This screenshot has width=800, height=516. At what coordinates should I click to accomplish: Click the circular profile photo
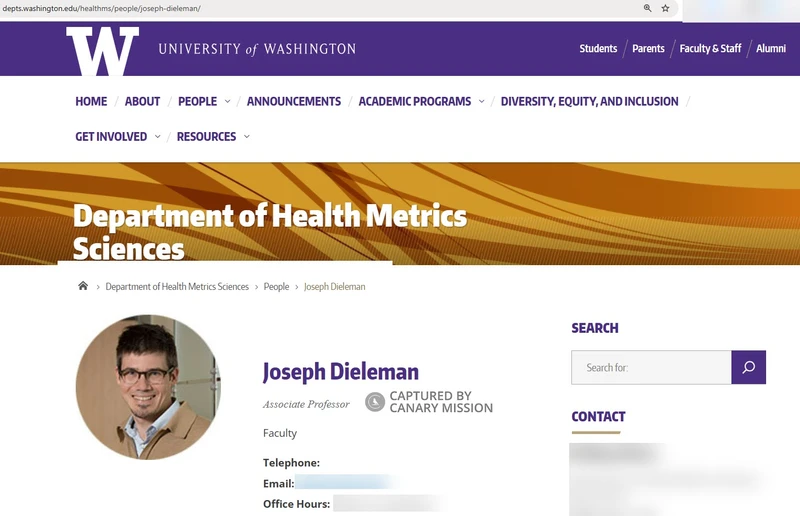pos(148,387)
